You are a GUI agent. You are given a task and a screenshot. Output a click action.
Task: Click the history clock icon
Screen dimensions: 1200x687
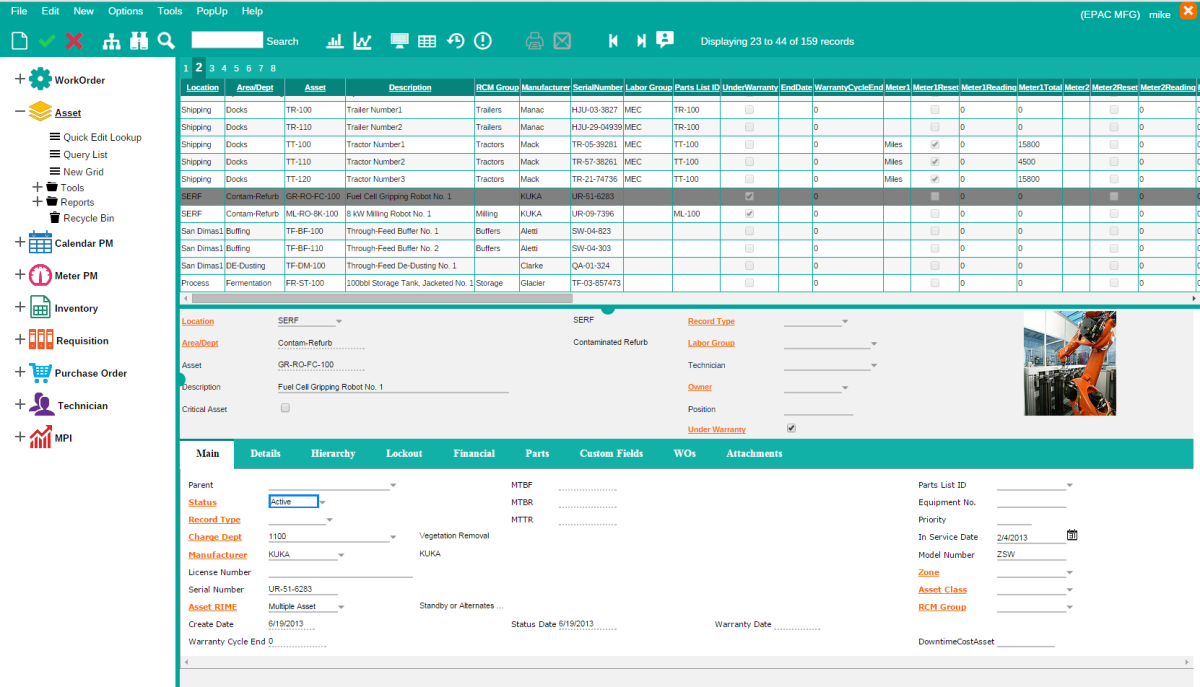tap(456, 41)
